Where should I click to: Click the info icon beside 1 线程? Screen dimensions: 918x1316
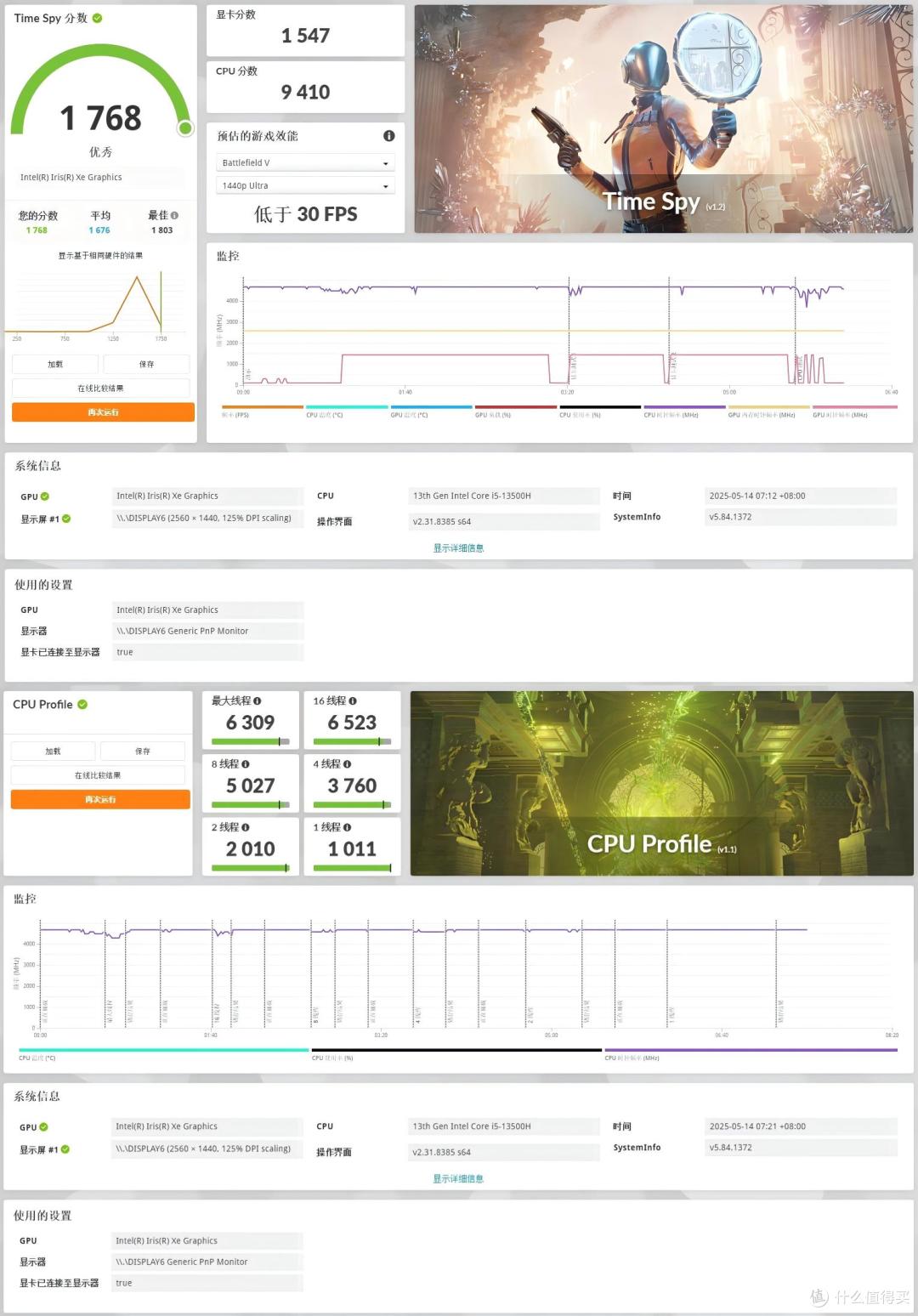347,827
